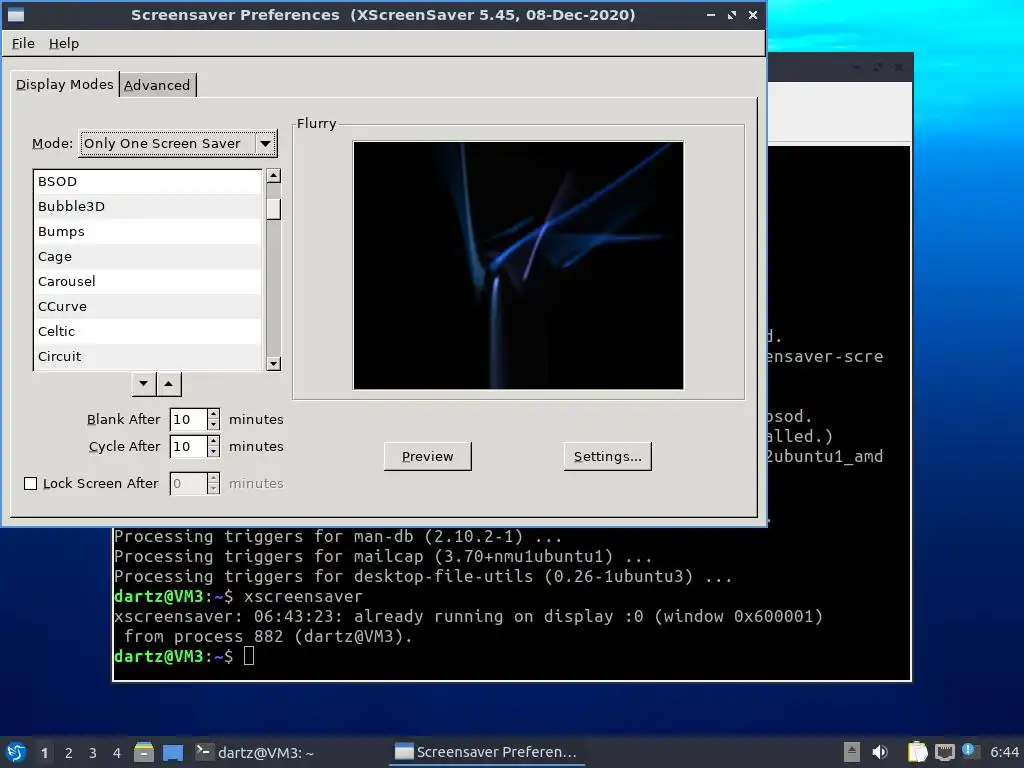The image size is (1024, 768).
Task: Select Carousel in the screensaver list
Action: click(148, 281)
